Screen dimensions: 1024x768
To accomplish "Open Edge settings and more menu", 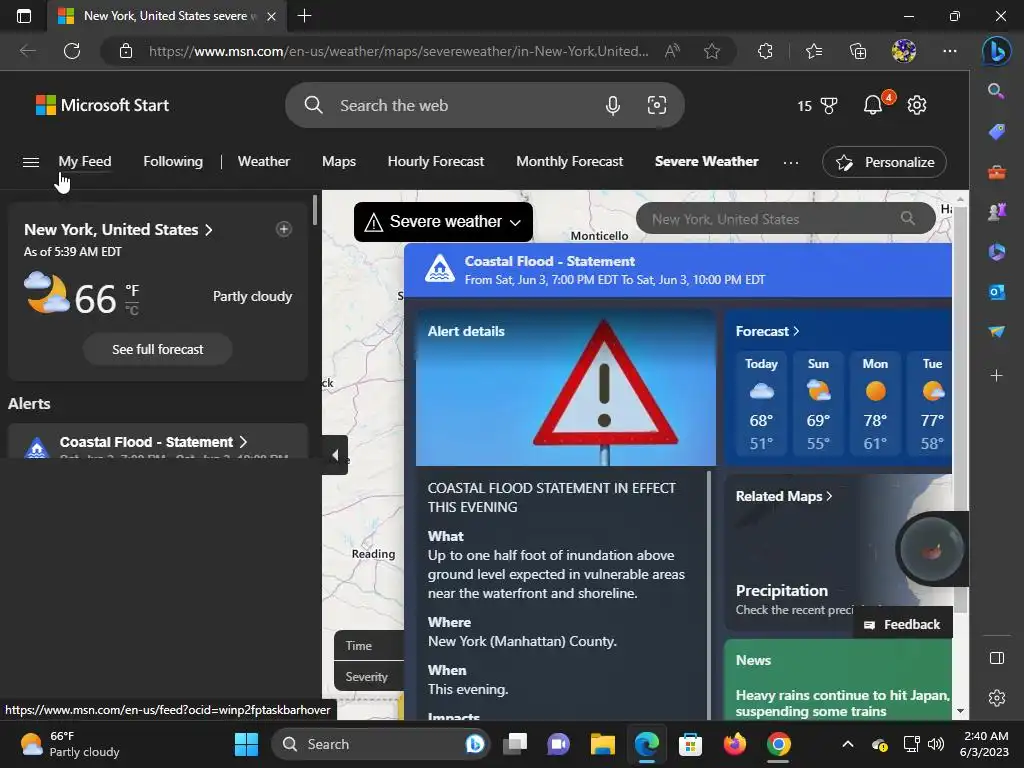I will 950,51.
